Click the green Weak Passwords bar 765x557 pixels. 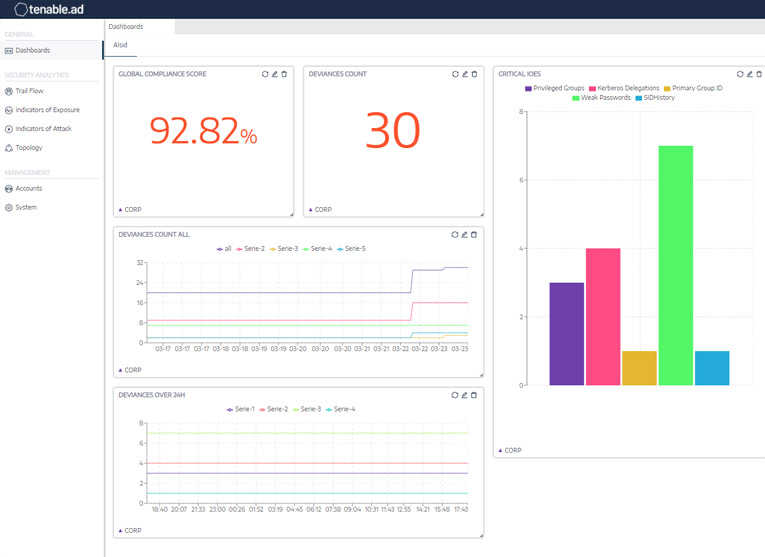point(676,265)
